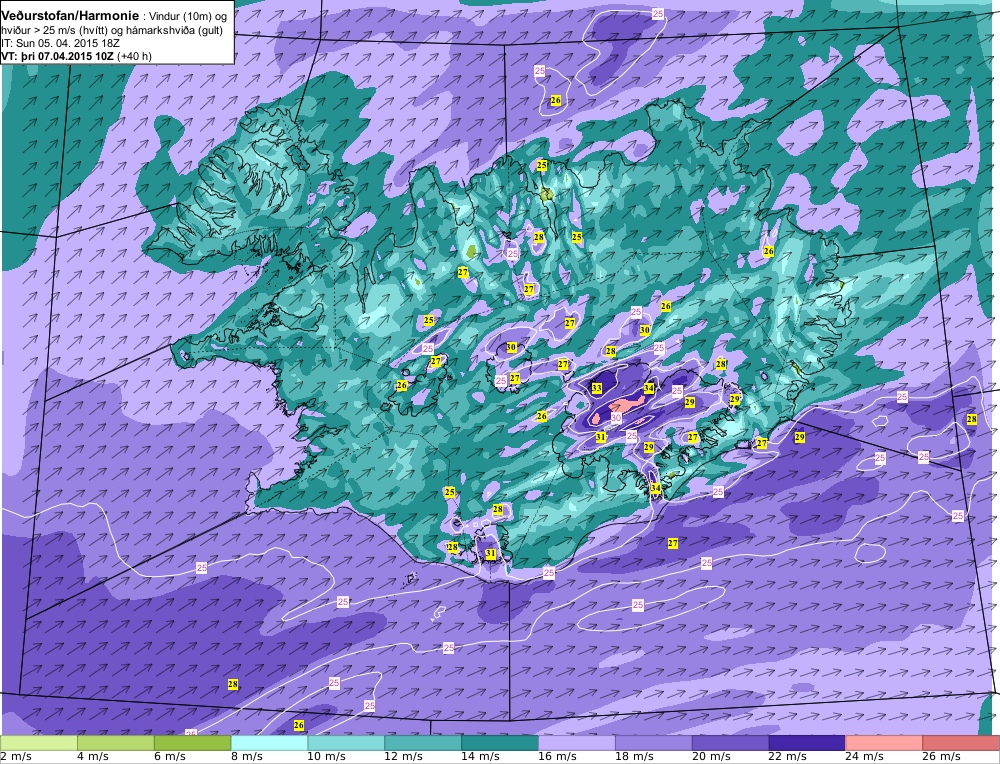Image resolution: width=1000 pixels, height=764 pixels.
Task: Select the medium teal swatch beside 12 m/s
Action: pyautogui.click(x=423, y=743)
